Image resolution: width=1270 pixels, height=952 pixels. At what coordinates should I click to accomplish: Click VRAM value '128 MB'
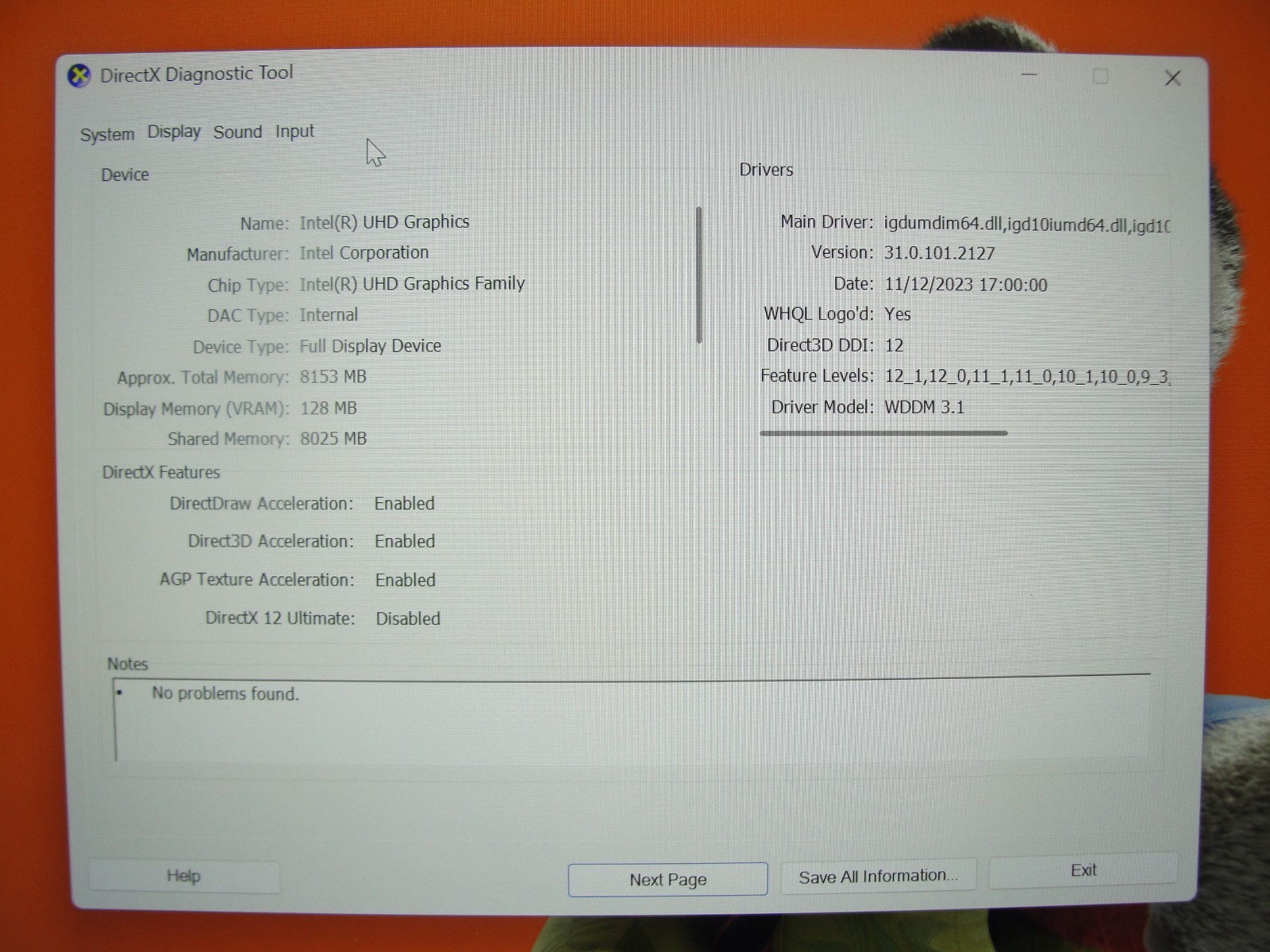(x=328, y=408)
